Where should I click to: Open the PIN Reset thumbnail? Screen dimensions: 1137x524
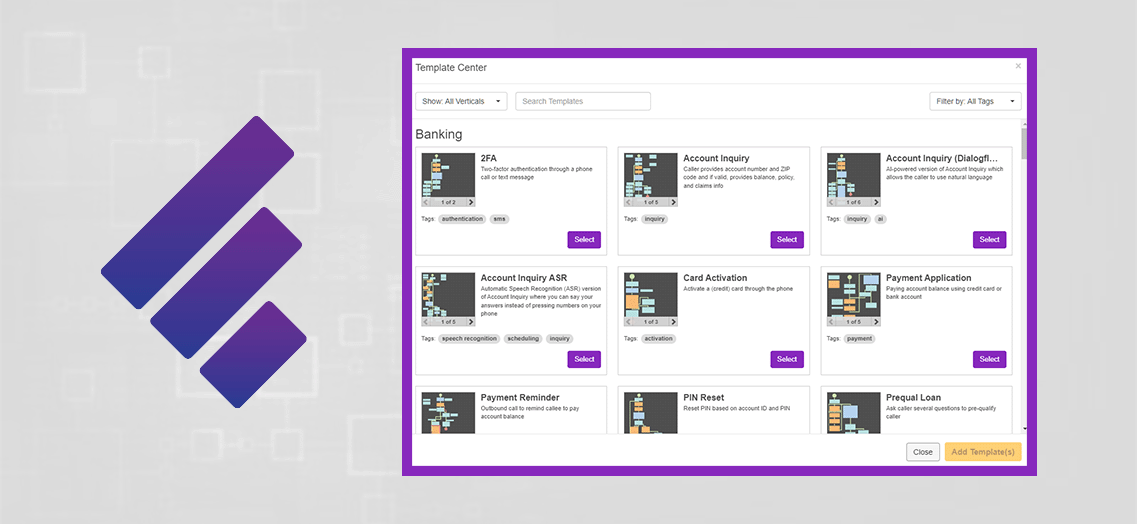click(651, 412)
